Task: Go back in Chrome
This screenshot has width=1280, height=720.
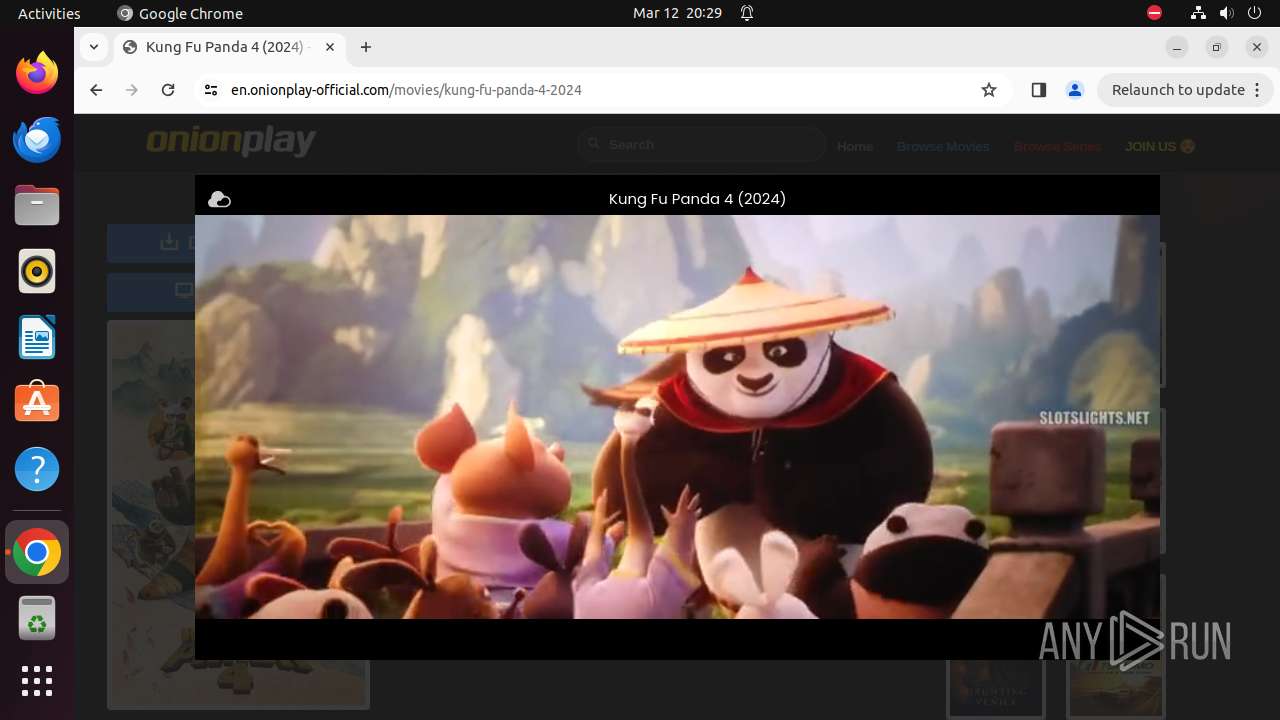Action: (x=96, y=90)
